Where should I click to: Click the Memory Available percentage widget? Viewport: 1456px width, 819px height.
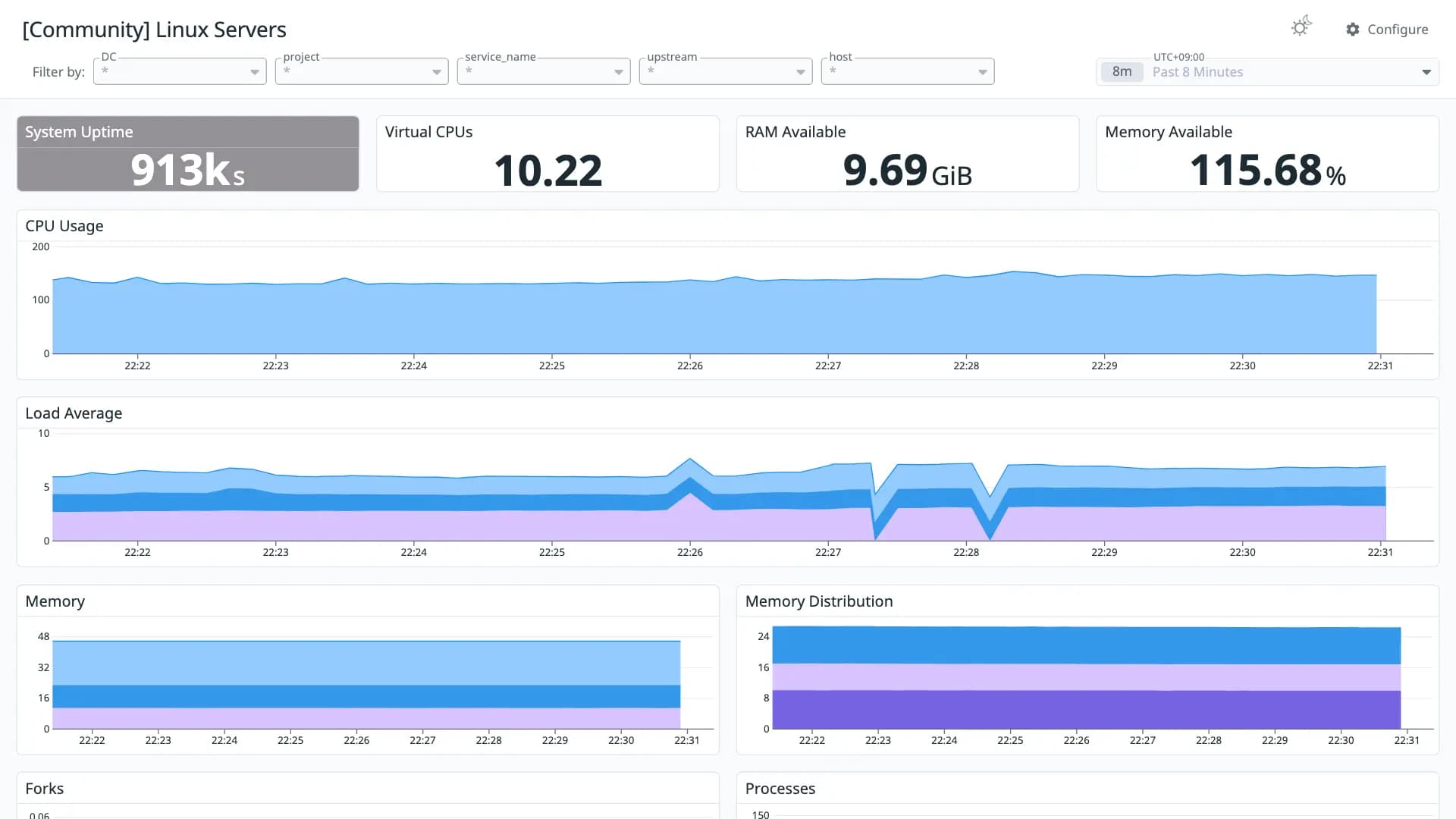click(1267, 153)
